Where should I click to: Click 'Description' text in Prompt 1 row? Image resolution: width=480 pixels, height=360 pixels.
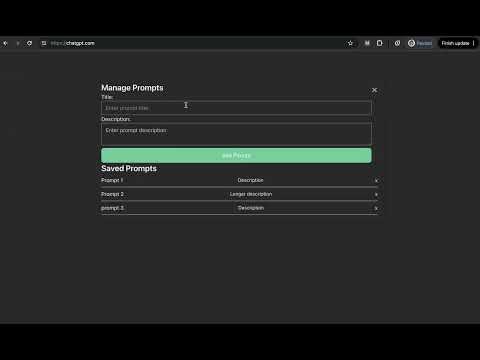click(x=250, y=180)
